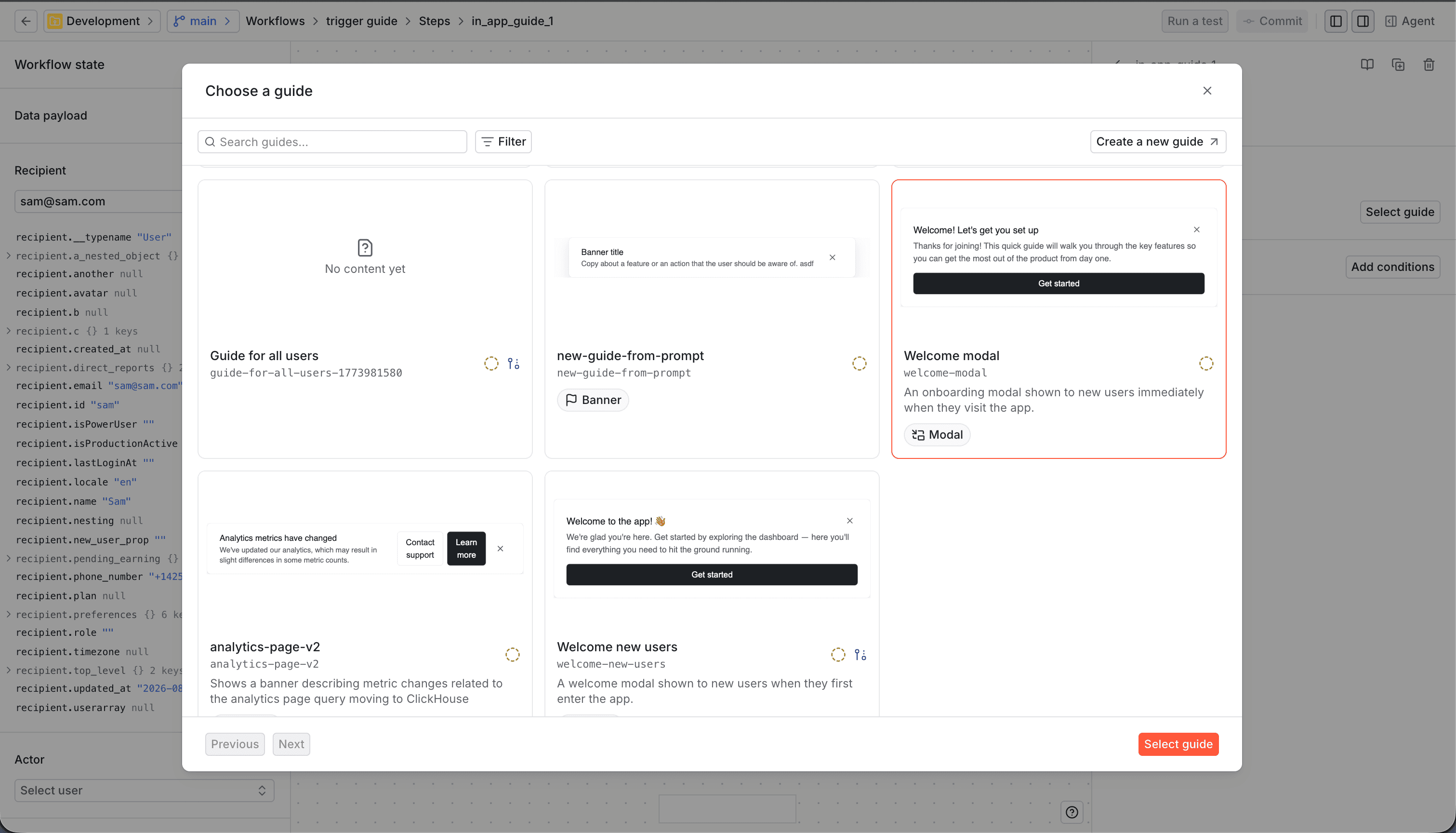This screenshot has height=833, width=1456.
Task: Select the Guide for all users card
Action: point(365,319)
